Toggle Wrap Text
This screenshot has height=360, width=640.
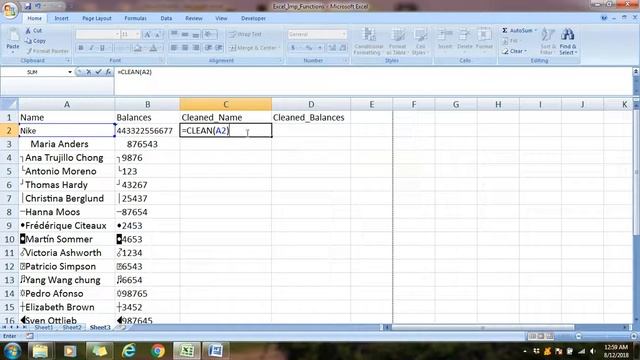[245, 34]
